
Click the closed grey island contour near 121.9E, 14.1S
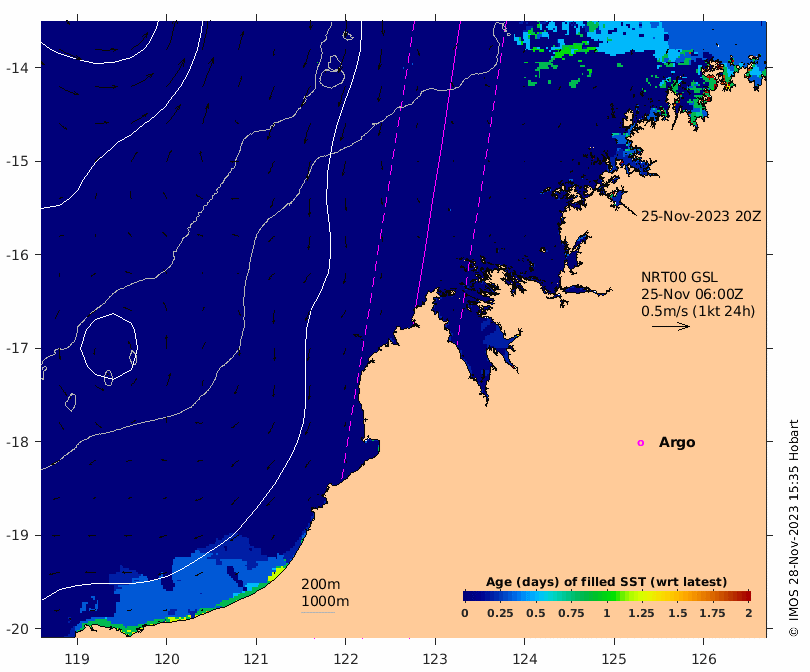point(332,77)
